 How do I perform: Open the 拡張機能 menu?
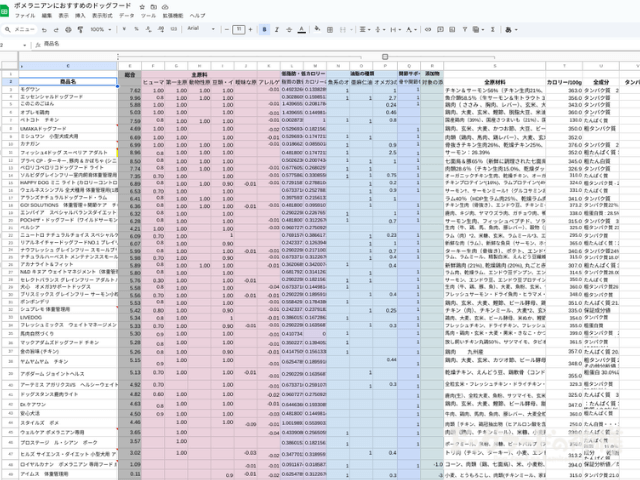click(173, 16)
